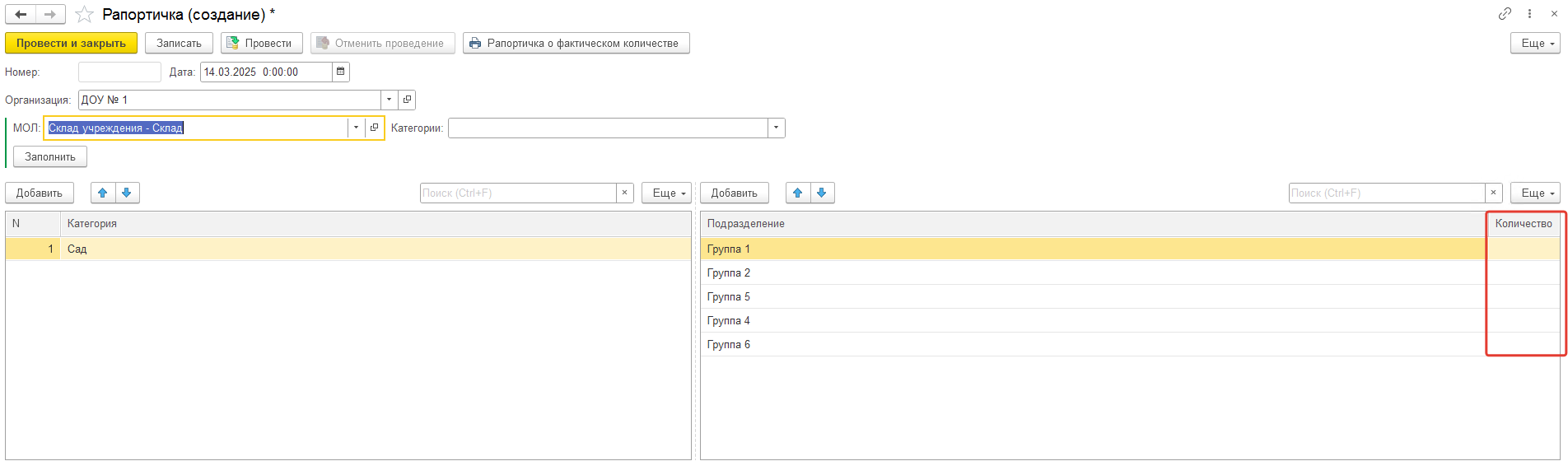This screenshot has width=1568, height=461.
Task: Move subdivision row down in right table
Action: pyautogui.click(x=822, y=193)
